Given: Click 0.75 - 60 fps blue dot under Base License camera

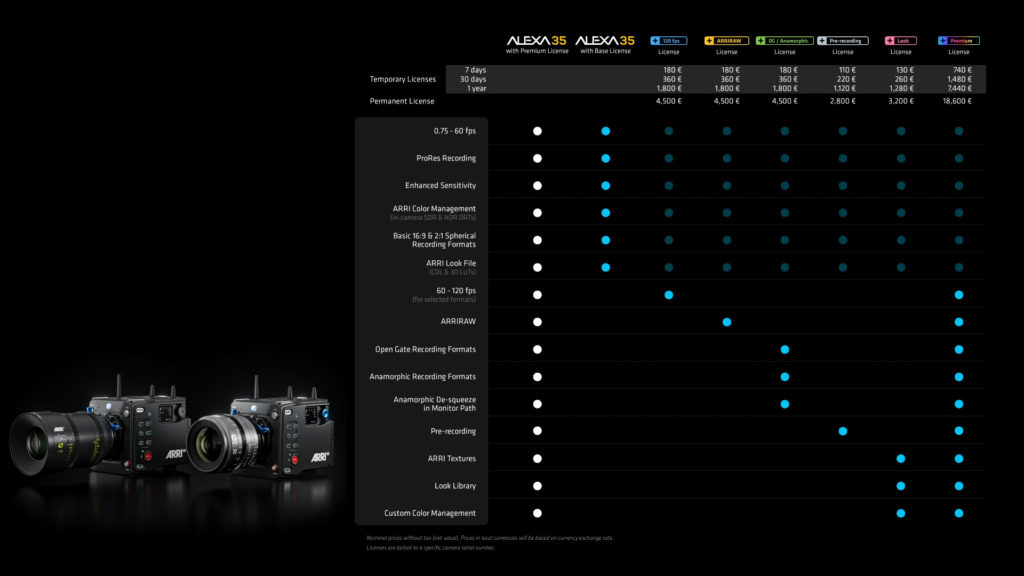Looking at the screenshot, I should click(x=606, y=131).
